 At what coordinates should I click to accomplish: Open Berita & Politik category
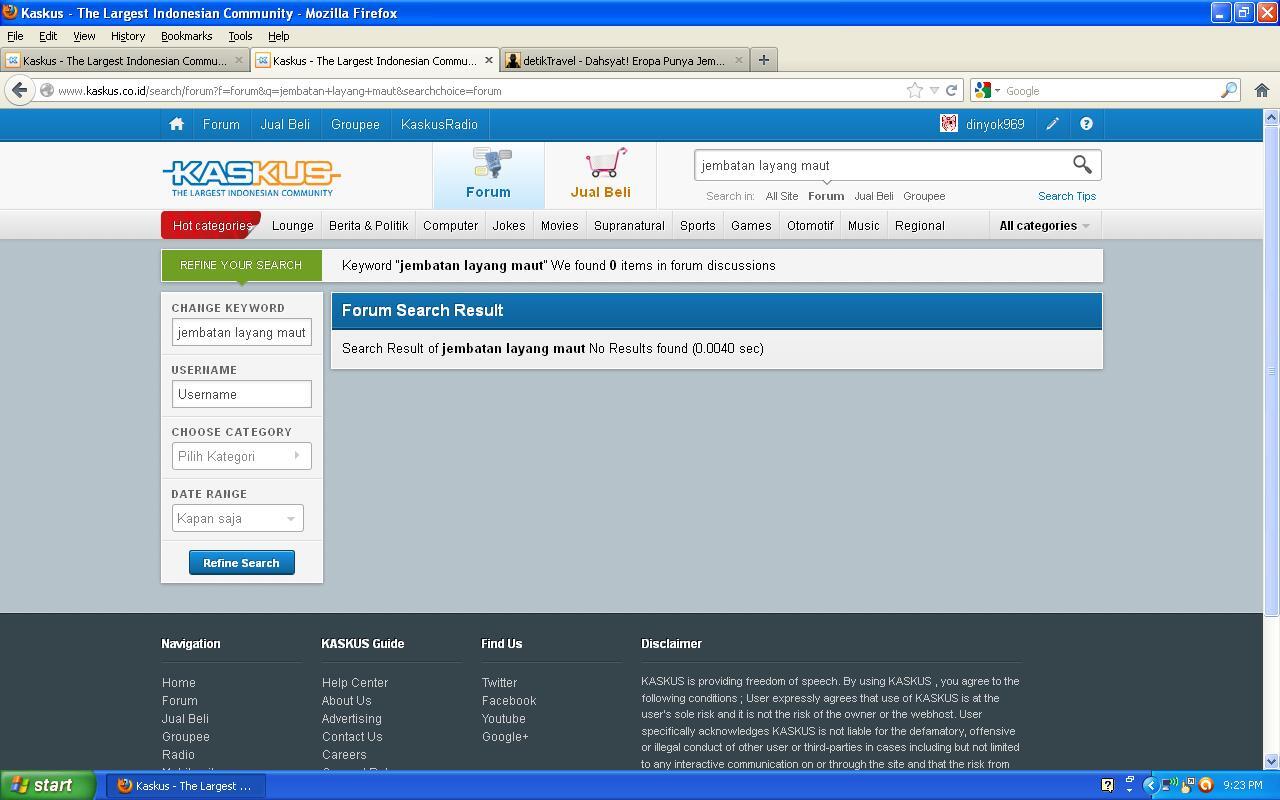[368, 225]
